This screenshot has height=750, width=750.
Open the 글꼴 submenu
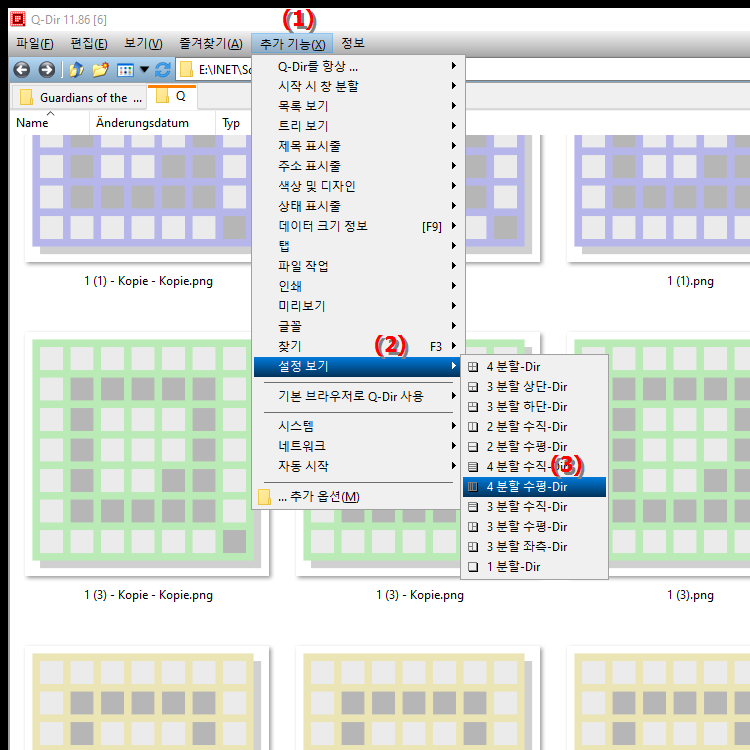point(358,326)
